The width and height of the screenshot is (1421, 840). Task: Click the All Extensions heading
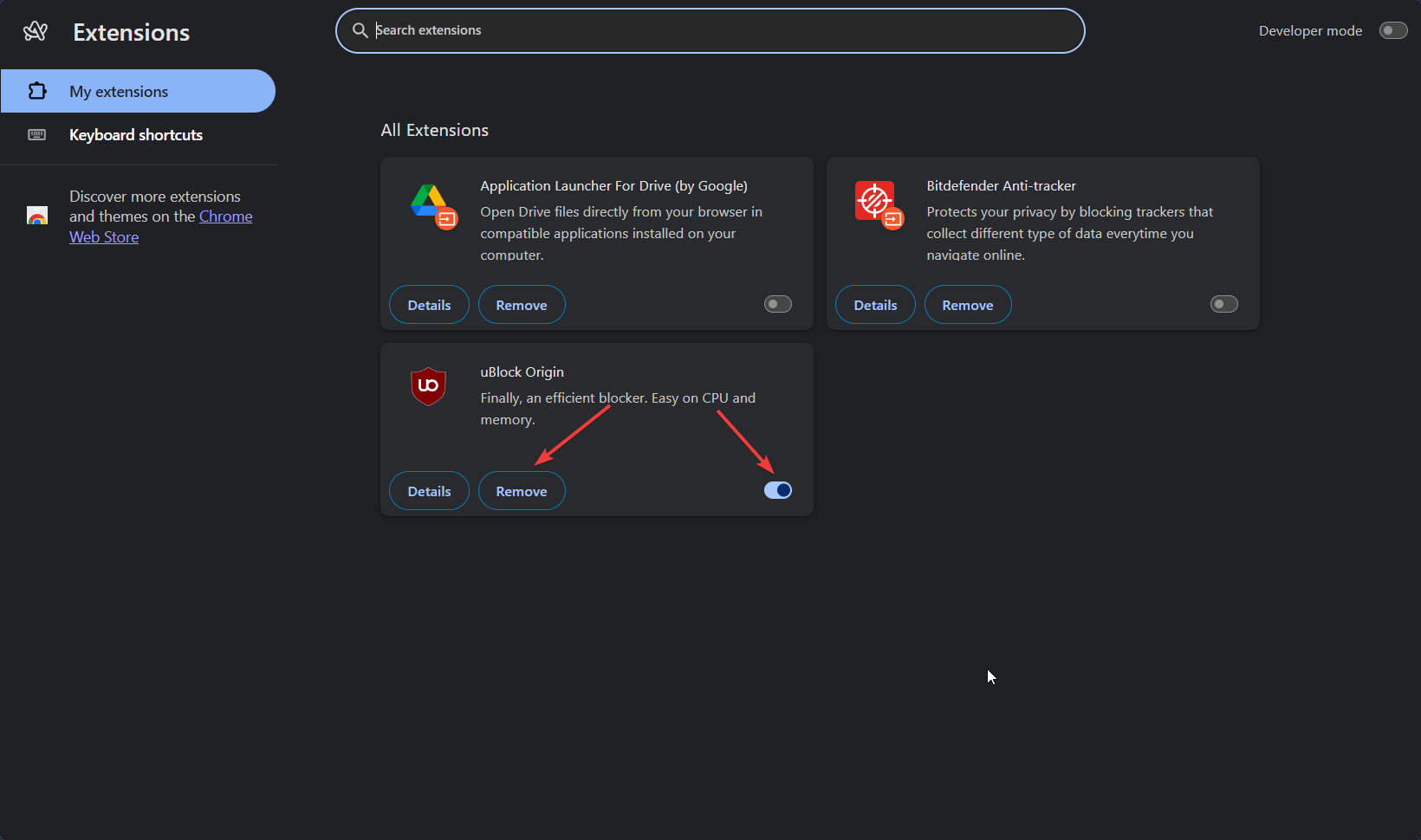tap(435, 130)
